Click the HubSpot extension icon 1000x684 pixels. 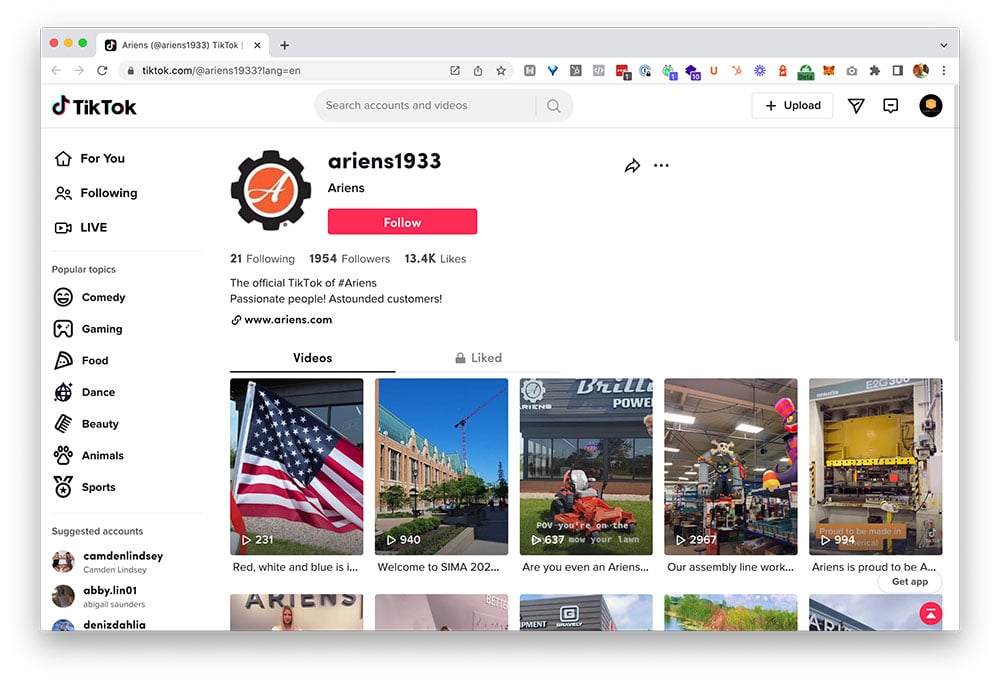pos(737,71)
